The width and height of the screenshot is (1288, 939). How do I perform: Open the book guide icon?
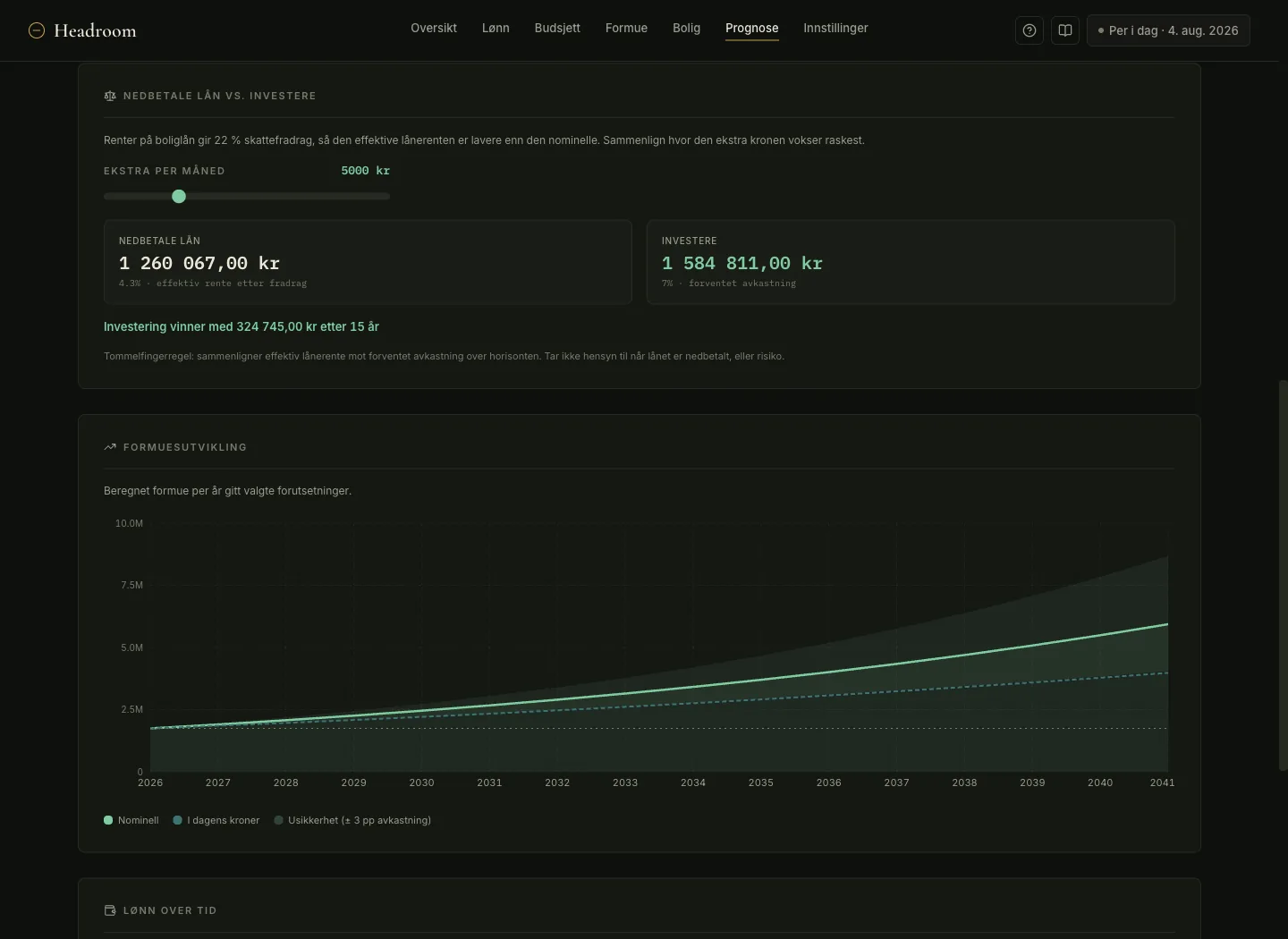coord(1065,30)
